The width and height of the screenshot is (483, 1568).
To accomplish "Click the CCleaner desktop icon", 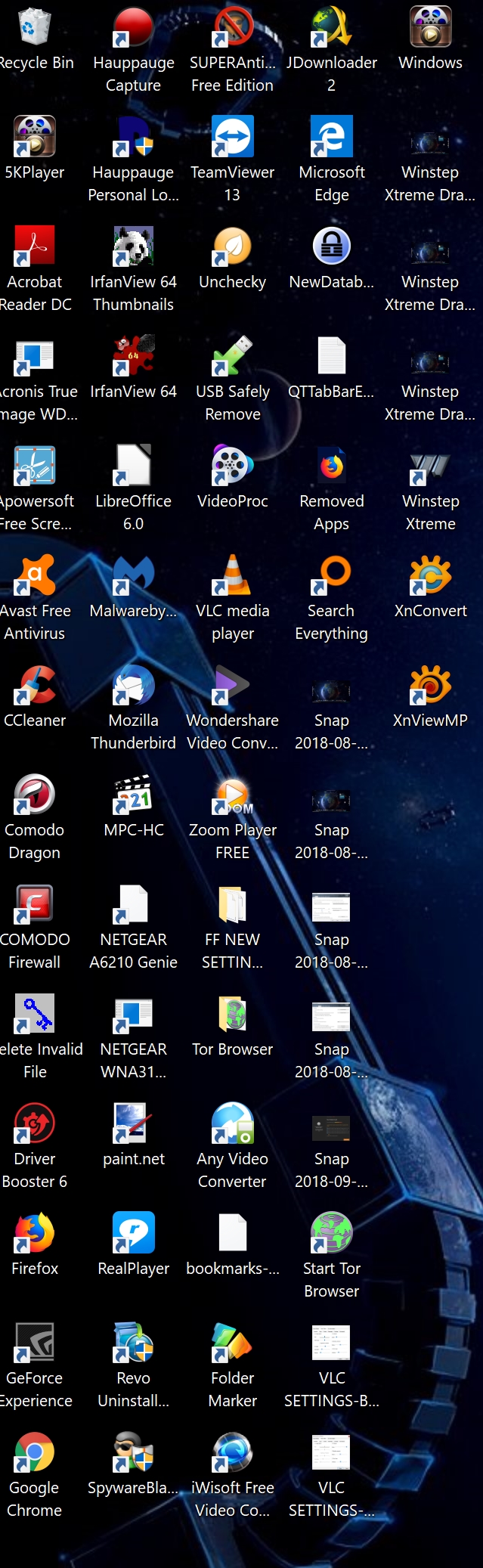I will click(x=35, y=686).
